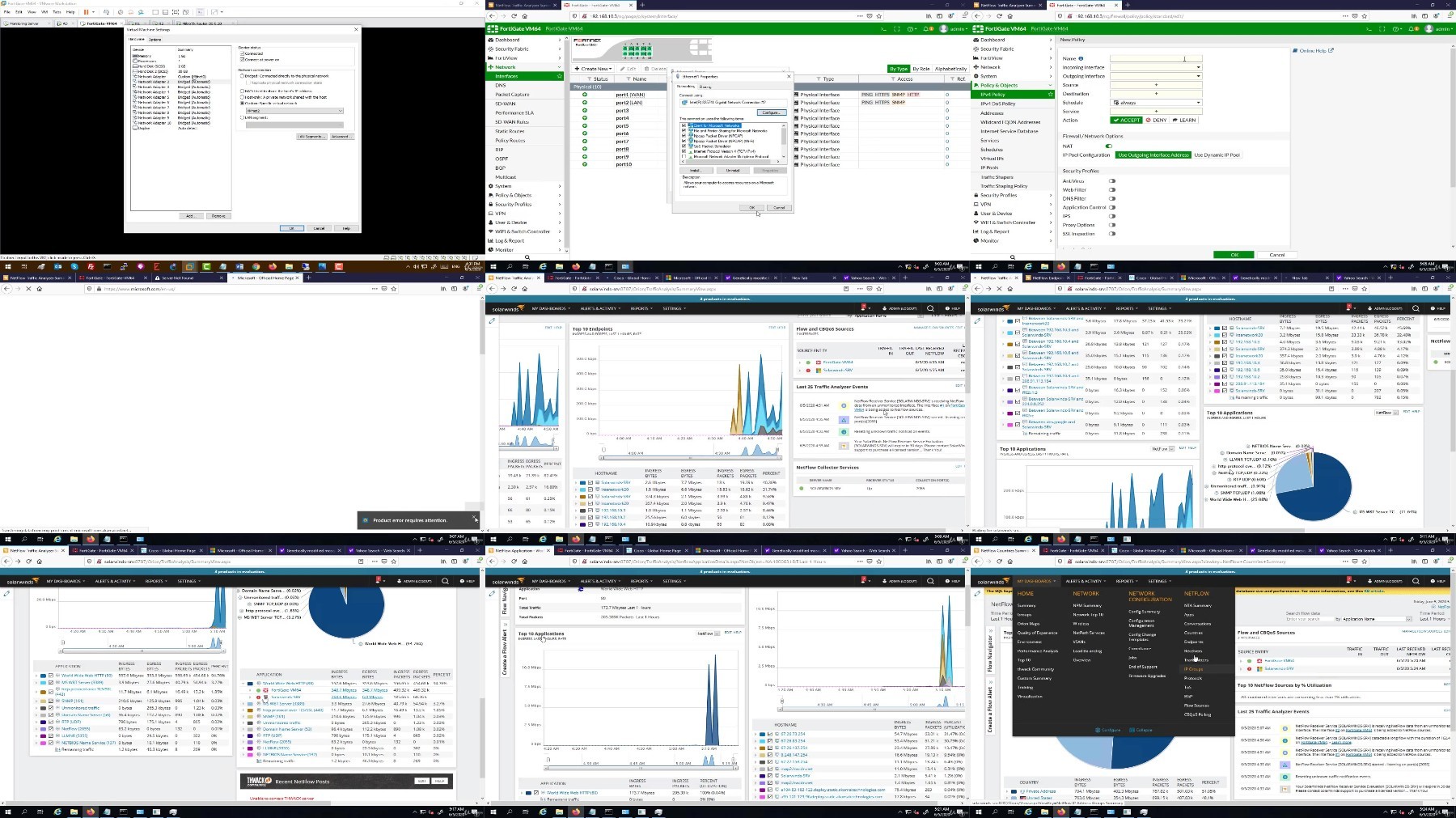This screenshot has height=818, width=1456.
Task: Enable Web Filter toggle in New Policy
Action: [1112, 190]
